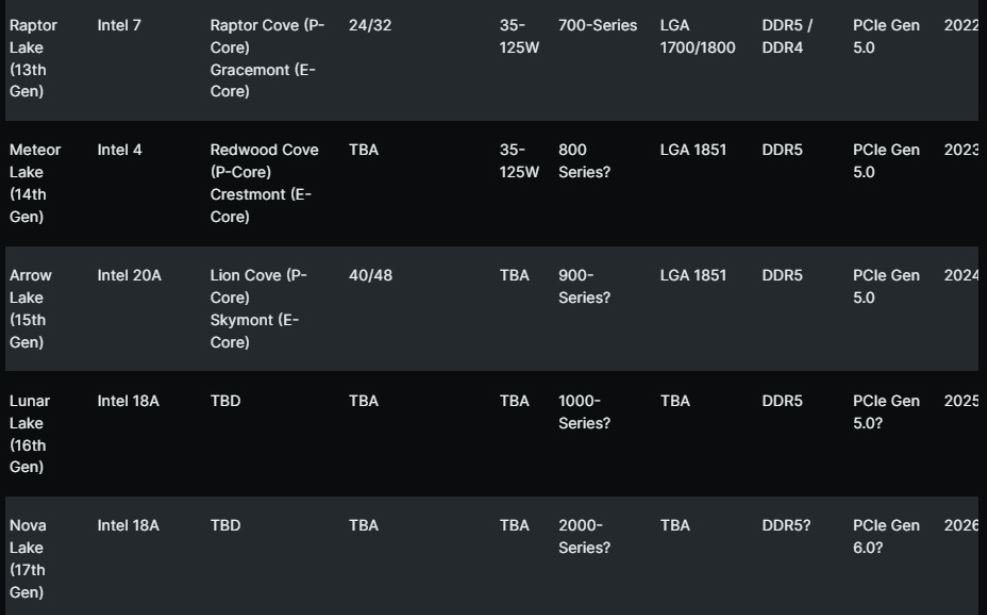Screen dimensions: 987x615
Task: Select the Raptor Cove / Gracemont cell
Action: point(267,59)
